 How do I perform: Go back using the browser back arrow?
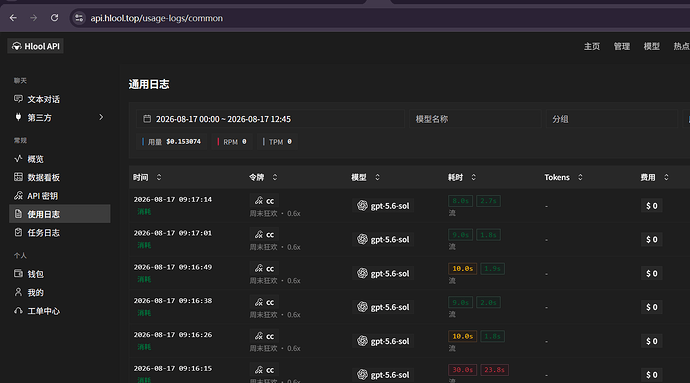point(13,18)
